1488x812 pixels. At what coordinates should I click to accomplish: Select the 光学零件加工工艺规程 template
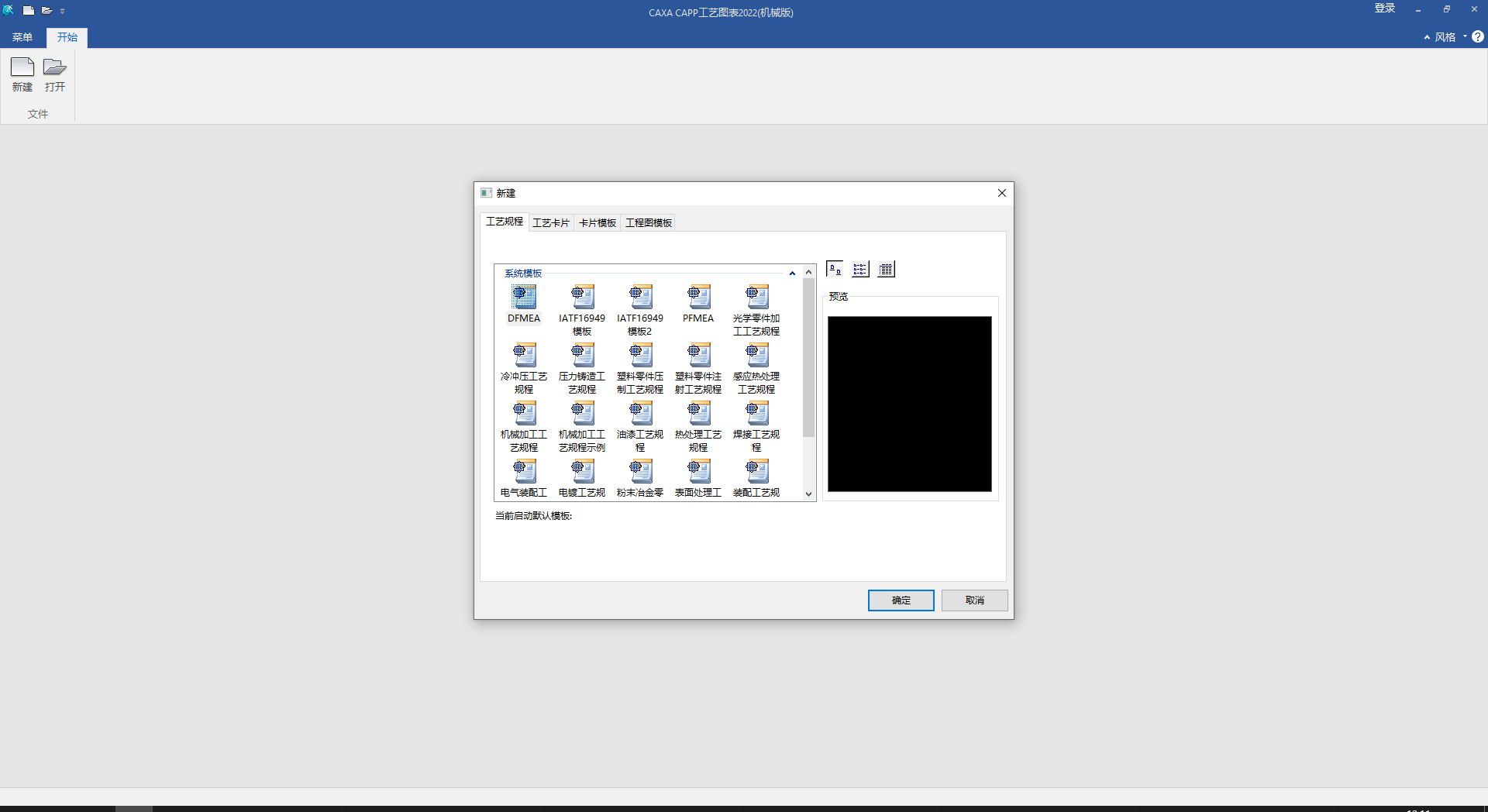tap(756, 310)
